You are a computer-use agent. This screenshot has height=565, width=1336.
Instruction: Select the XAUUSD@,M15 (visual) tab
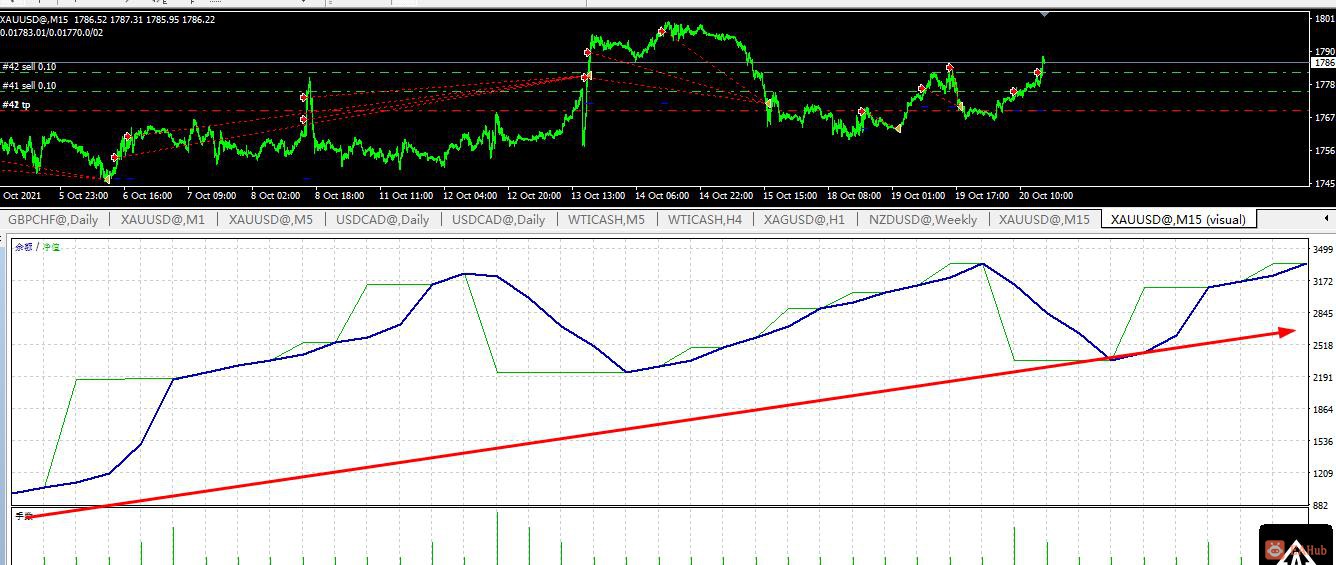pos(1178,219)
